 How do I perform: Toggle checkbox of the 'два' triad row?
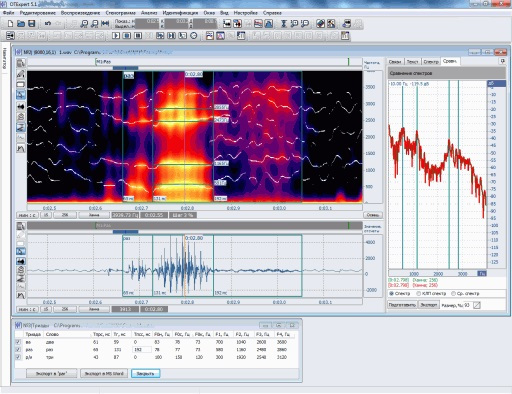(x=18, y=342)
